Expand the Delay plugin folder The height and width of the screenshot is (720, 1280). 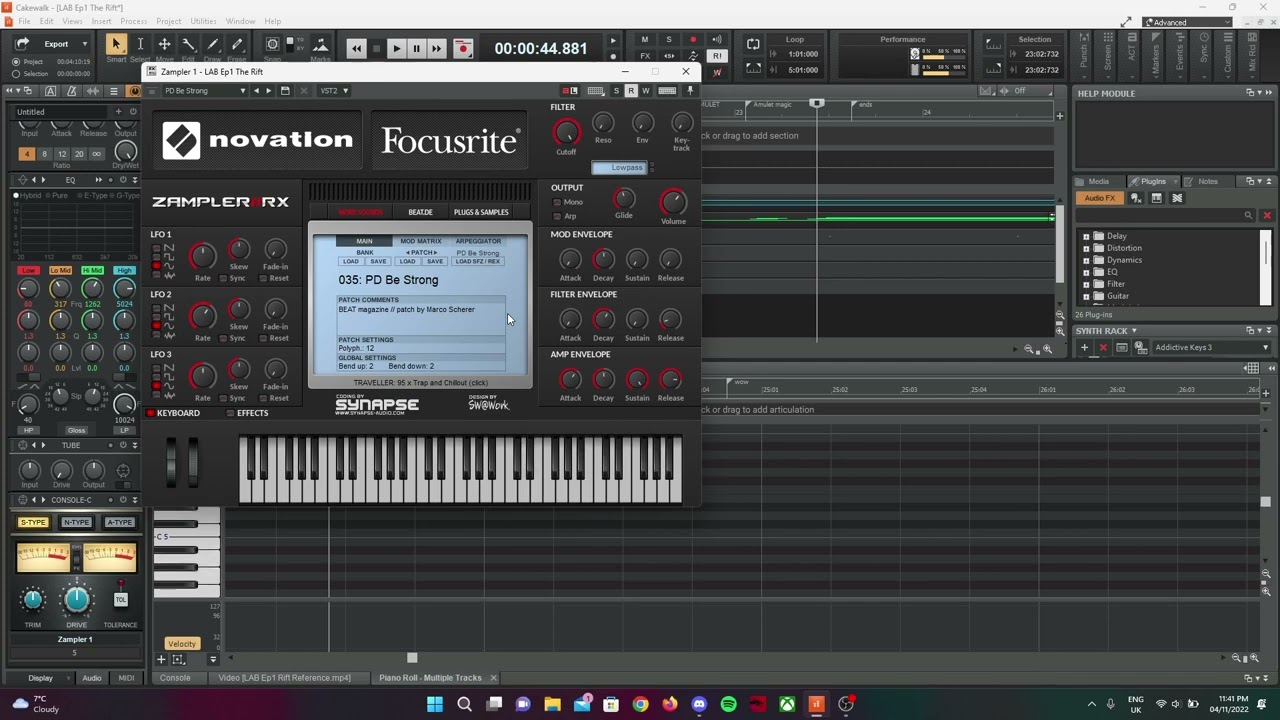click(x=1087, y=237)
